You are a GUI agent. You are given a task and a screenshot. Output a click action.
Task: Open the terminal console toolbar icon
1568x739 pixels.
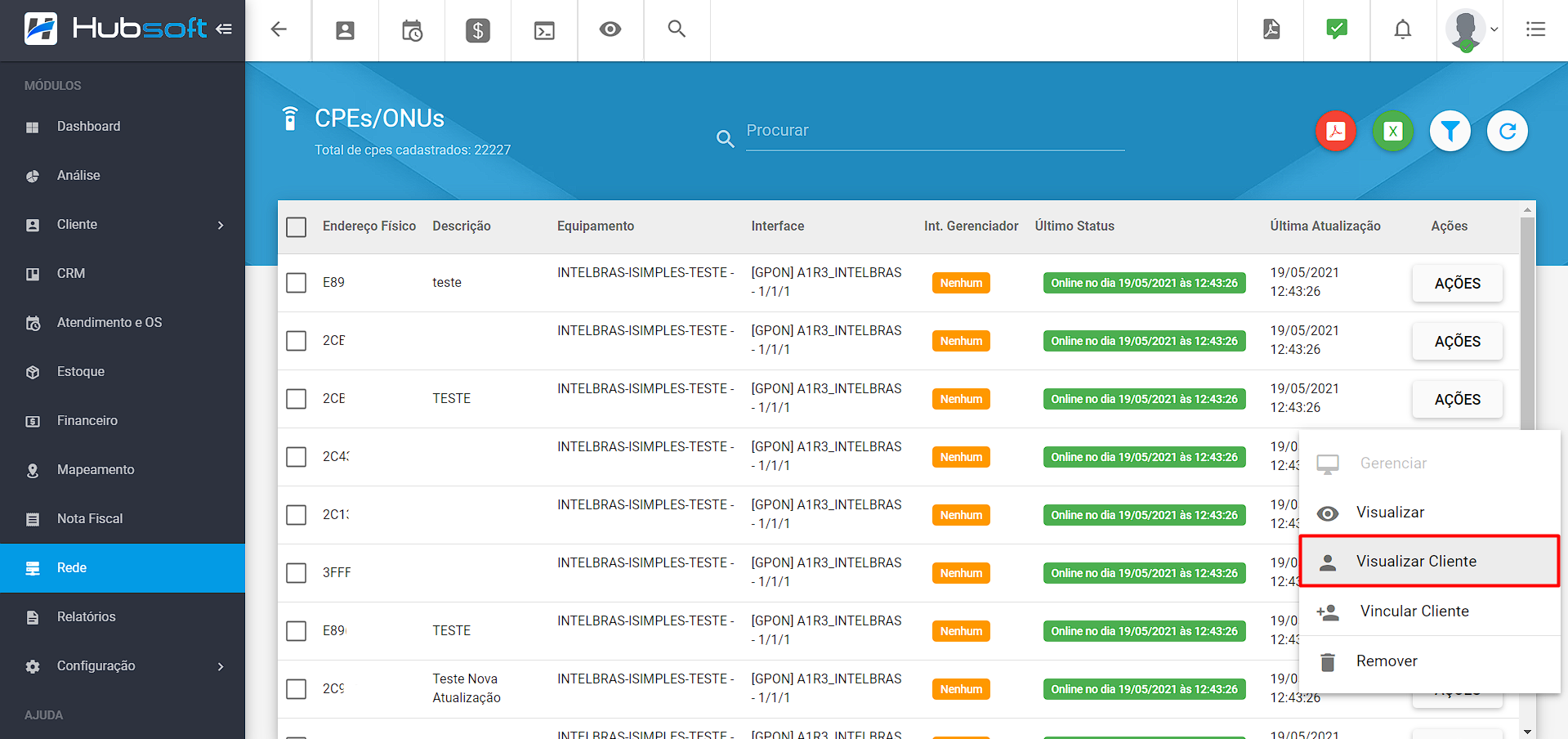coord(544,31)
